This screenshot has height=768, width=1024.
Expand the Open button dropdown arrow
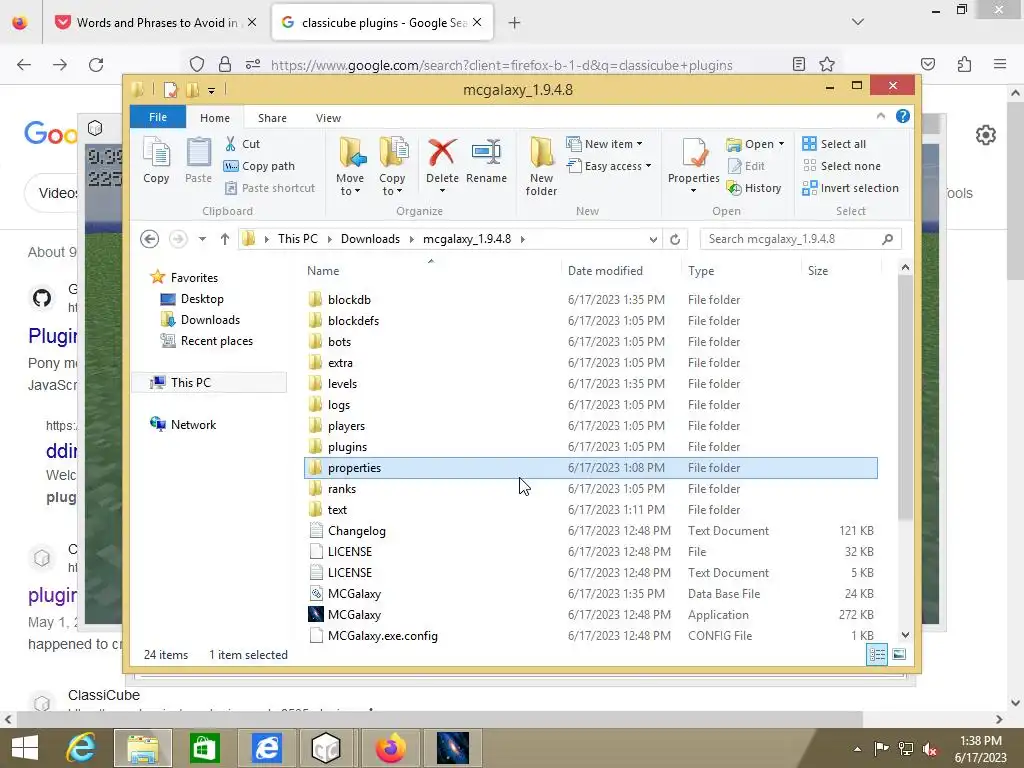(781, 144)
